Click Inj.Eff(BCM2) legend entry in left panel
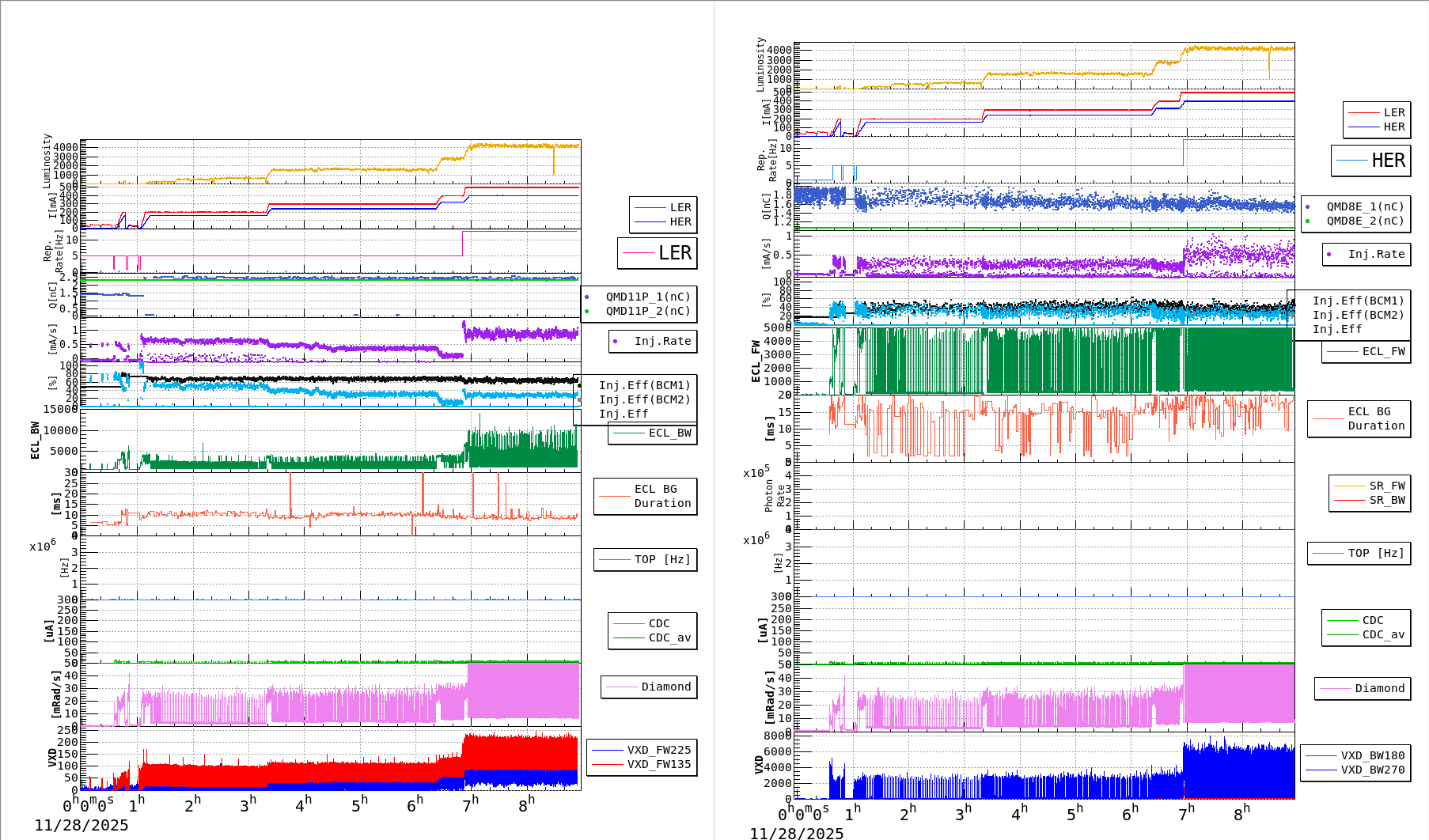1429x840 pixels. click(644, 399)
